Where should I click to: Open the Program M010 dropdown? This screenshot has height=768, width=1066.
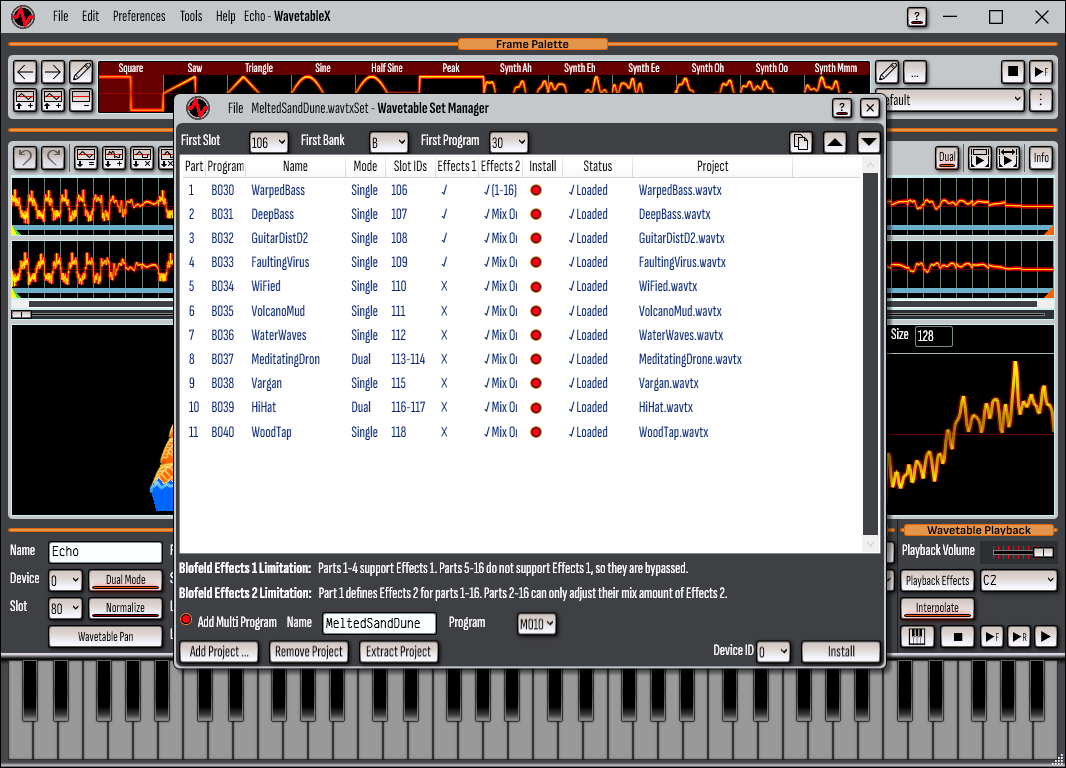click(x=537, y=624)
